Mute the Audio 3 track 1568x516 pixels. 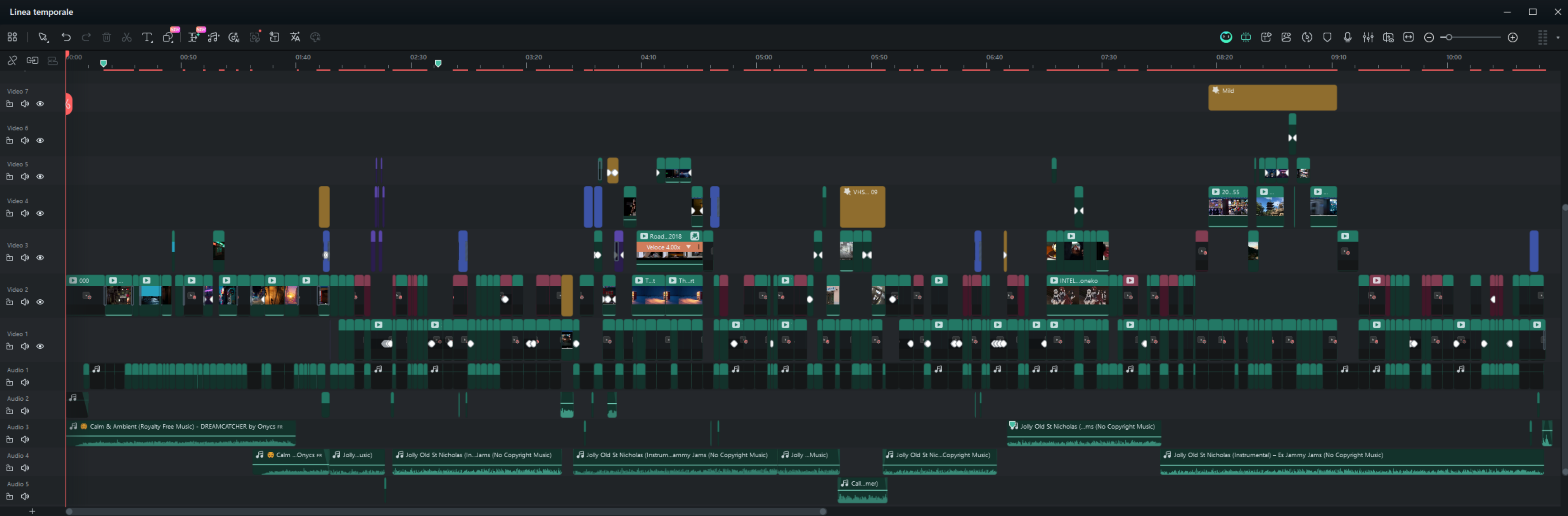tap(25, 439)
